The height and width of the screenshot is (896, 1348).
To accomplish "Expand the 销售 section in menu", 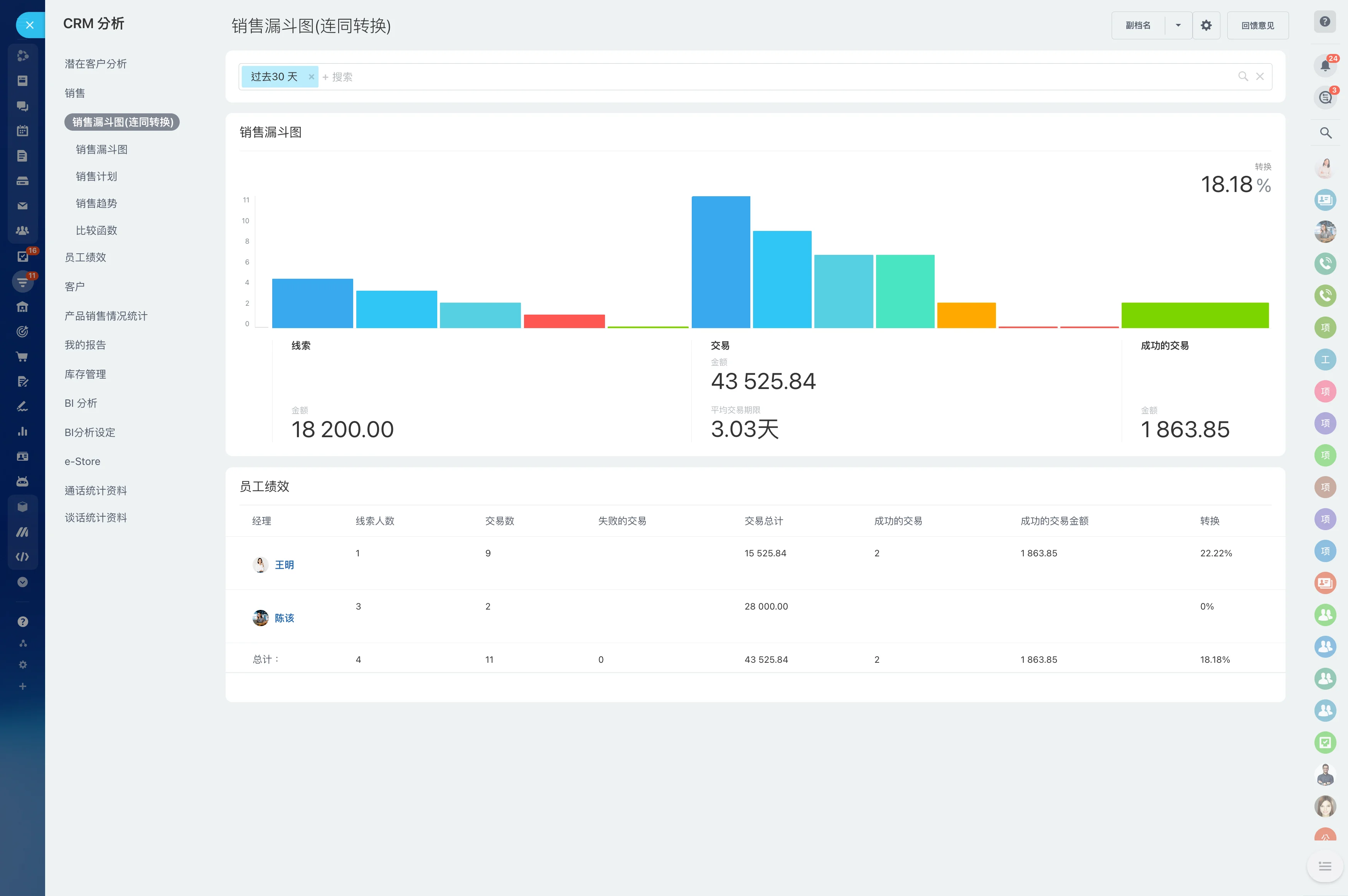I will (x=75, y=93).
